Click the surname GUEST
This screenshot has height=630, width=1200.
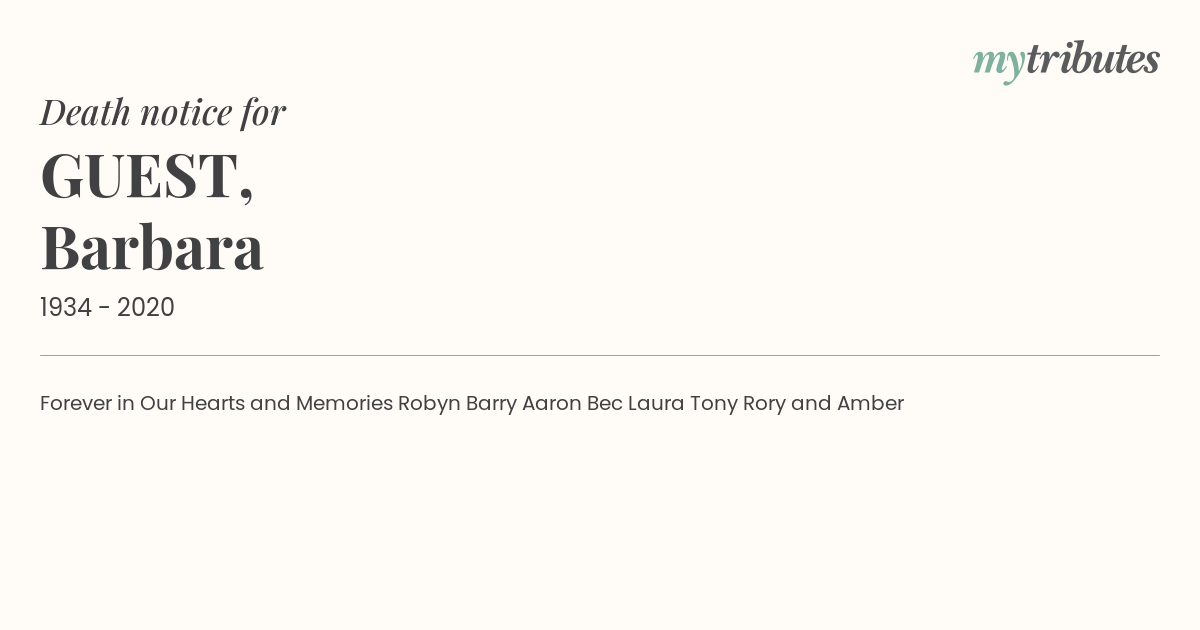(x=147, y=176)
